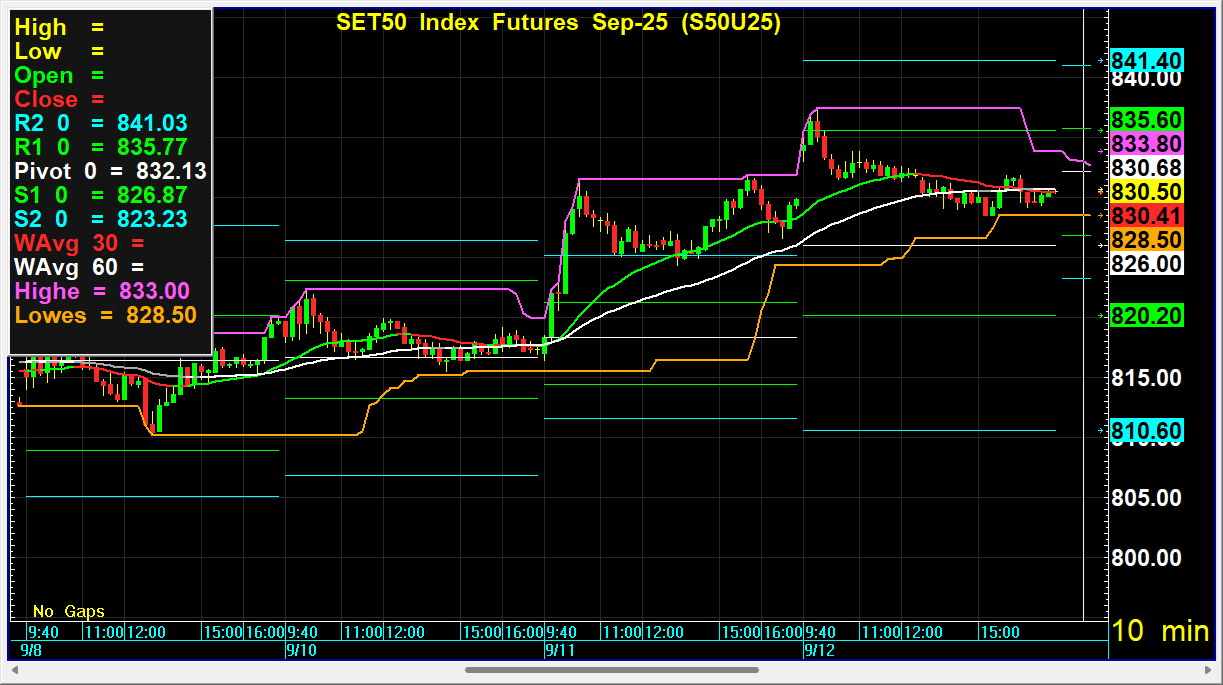This screenshot has width=1223, height=685.
Task: Select the Low row in the legend
Action: pyautogui.click(x=59, y=51)
